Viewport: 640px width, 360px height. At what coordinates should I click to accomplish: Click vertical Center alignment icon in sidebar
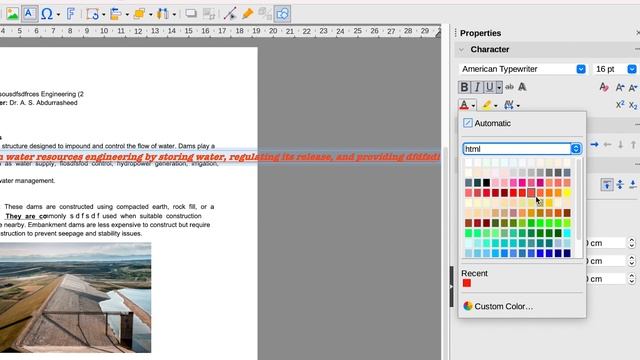[x=620, y=184]
